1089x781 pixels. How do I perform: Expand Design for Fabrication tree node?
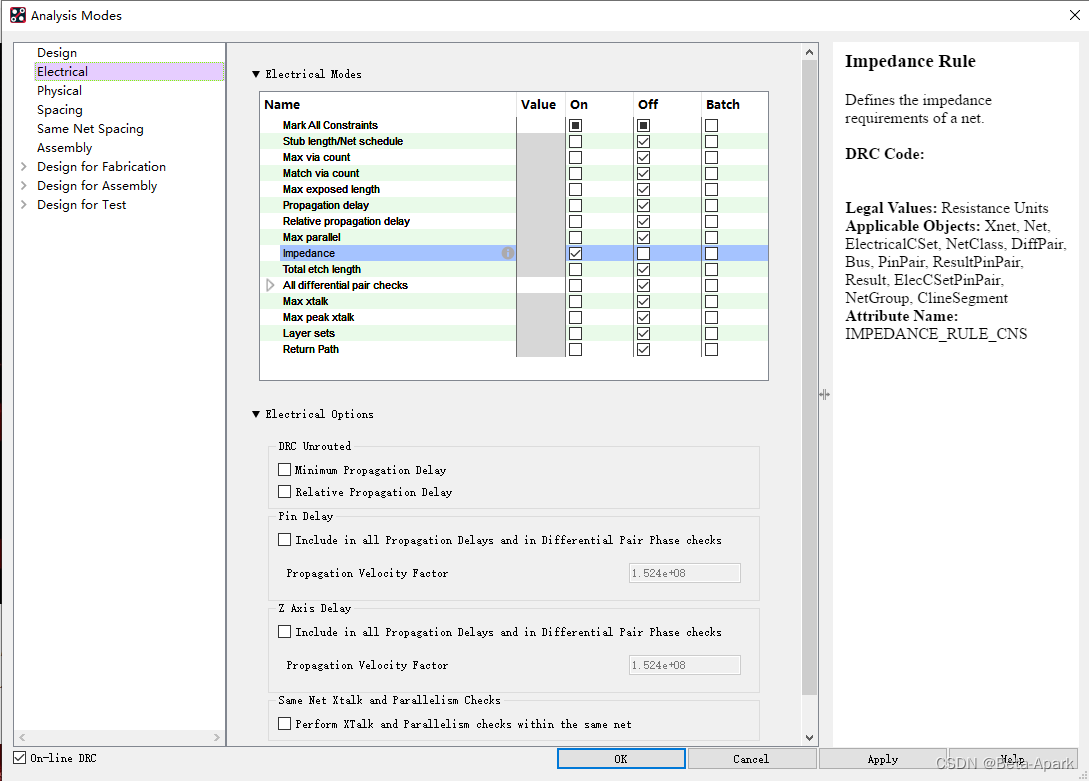tap(23, 167)
